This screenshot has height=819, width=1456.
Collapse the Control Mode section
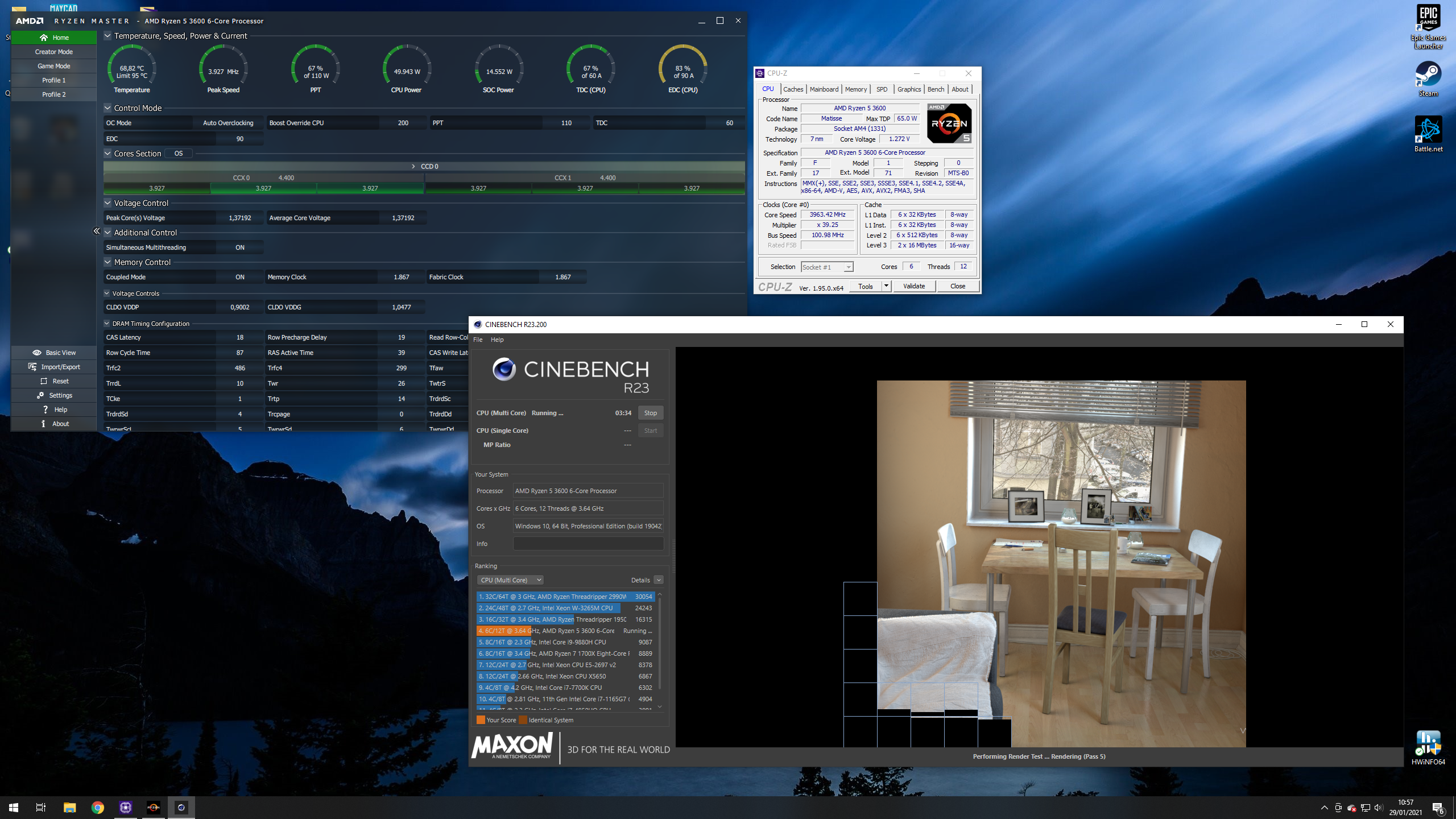click(107, 108)
